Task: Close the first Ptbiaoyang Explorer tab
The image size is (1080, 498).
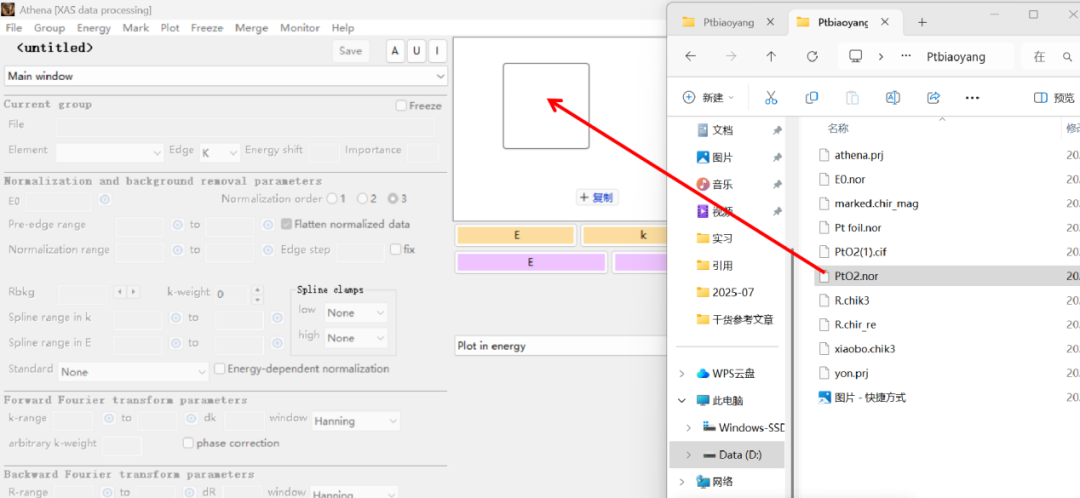Action: click(x=771, y=21)
